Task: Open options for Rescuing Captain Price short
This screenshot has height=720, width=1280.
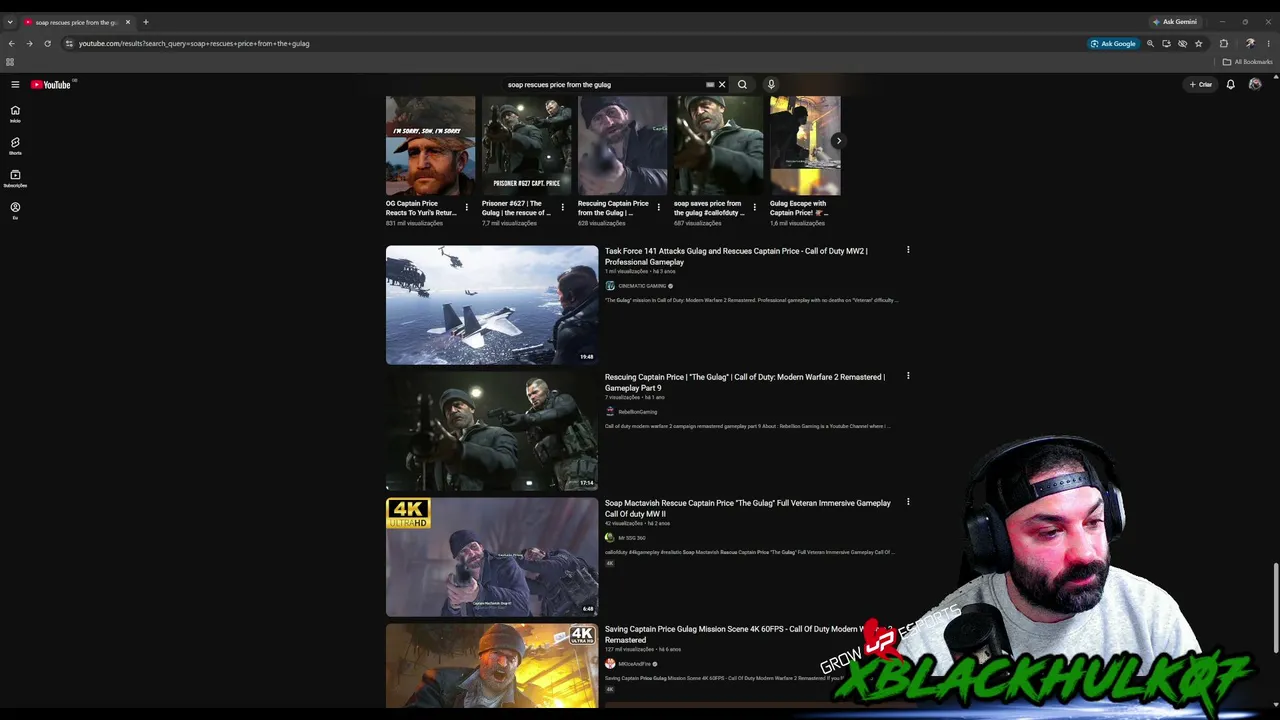Action: [658, 208]
